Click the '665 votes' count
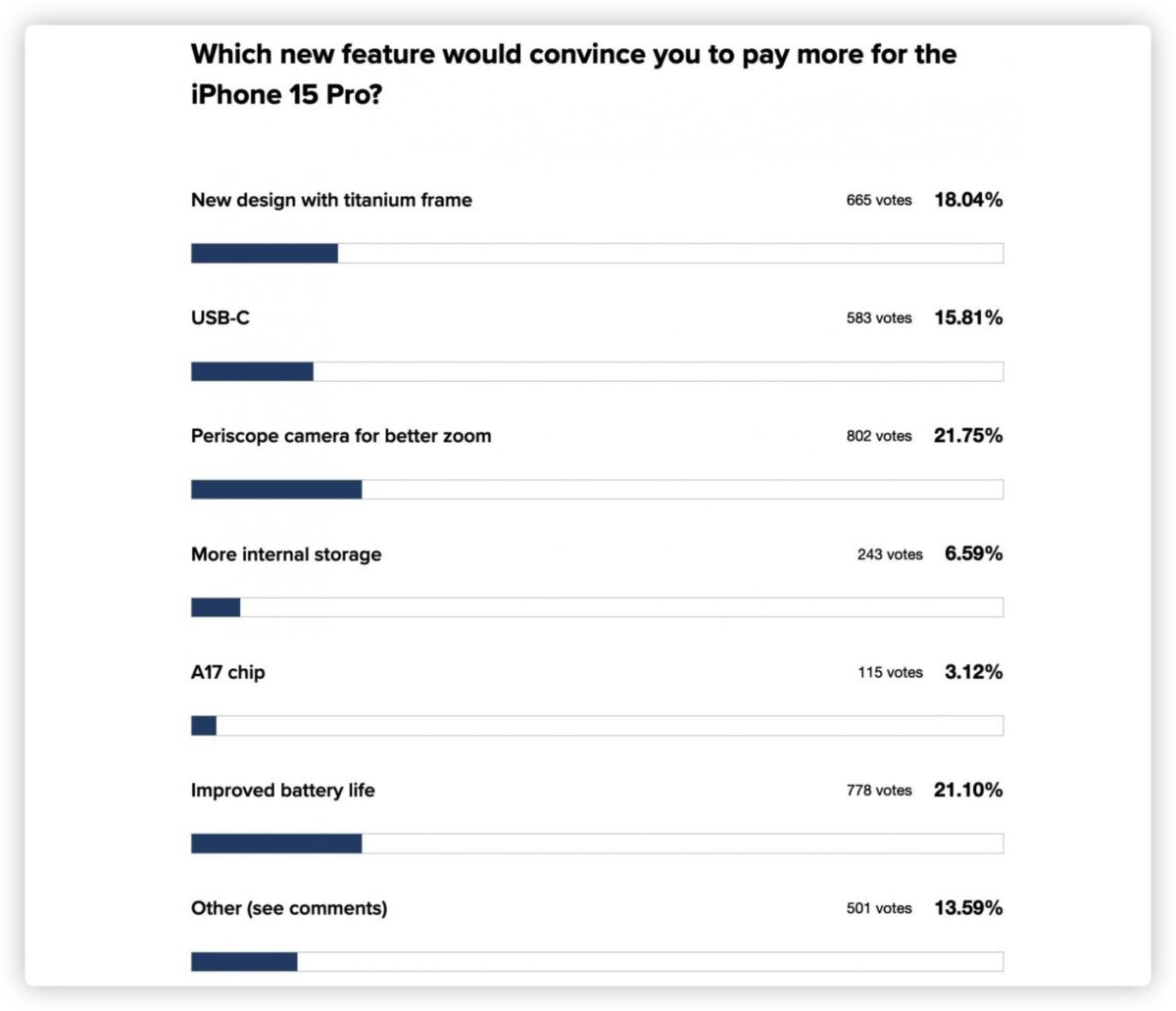1176x1011 pixels. click(x=879, y=200)
